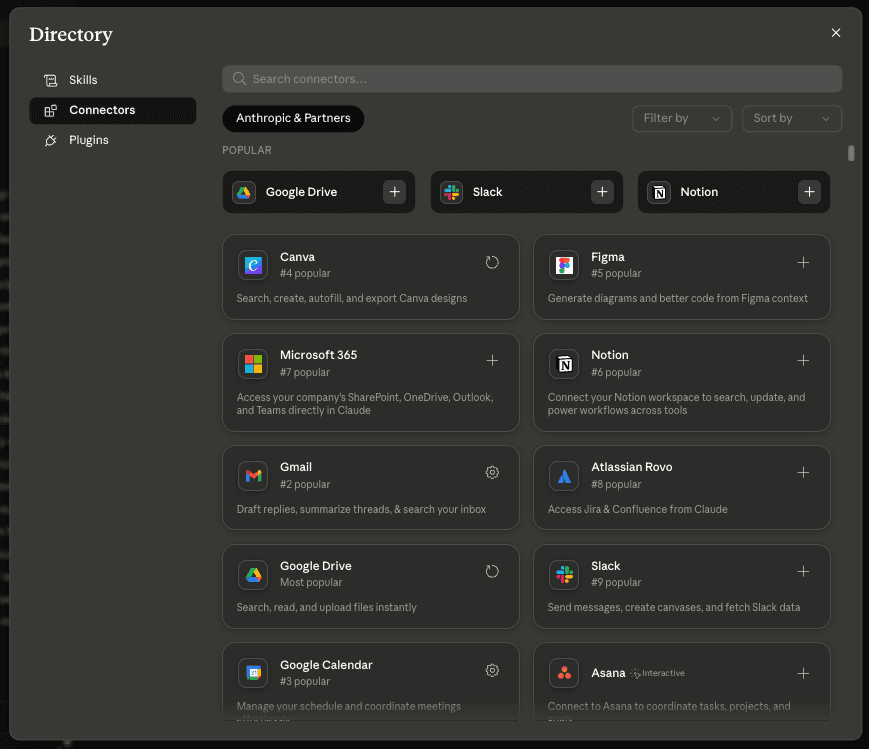Screen dimensions: 869x749
Task: Click the Notion logo in the Popular chip
Action: pyautogui.click(x=659, y=192)
